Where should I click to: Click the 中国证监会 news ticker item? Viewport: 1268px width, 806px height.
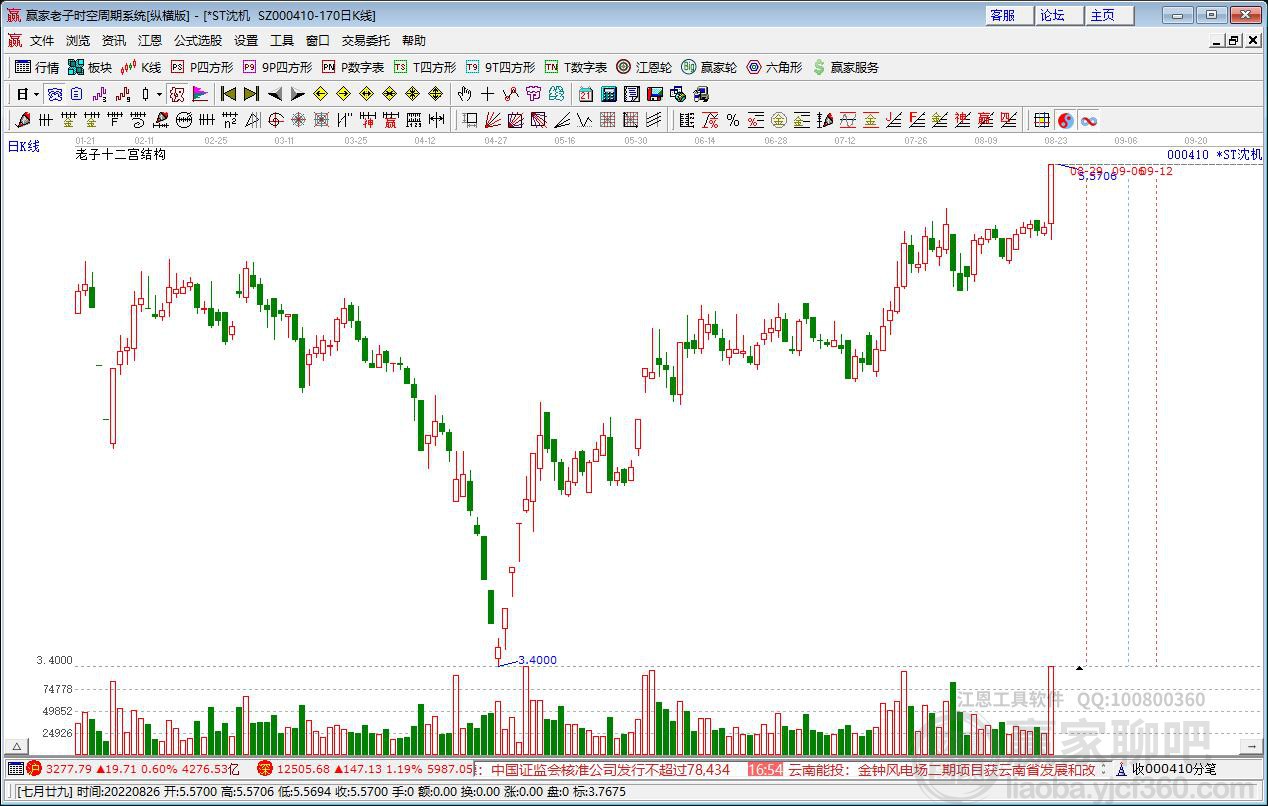(611, 769)
